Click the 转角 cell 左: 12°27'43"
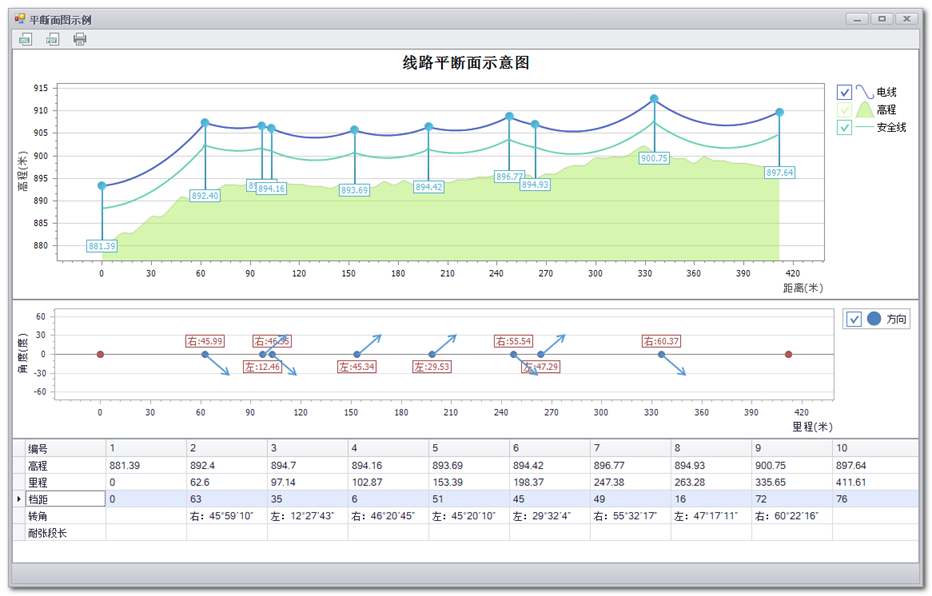The height and width of the screenshot is (596, 932). [308, 516]
